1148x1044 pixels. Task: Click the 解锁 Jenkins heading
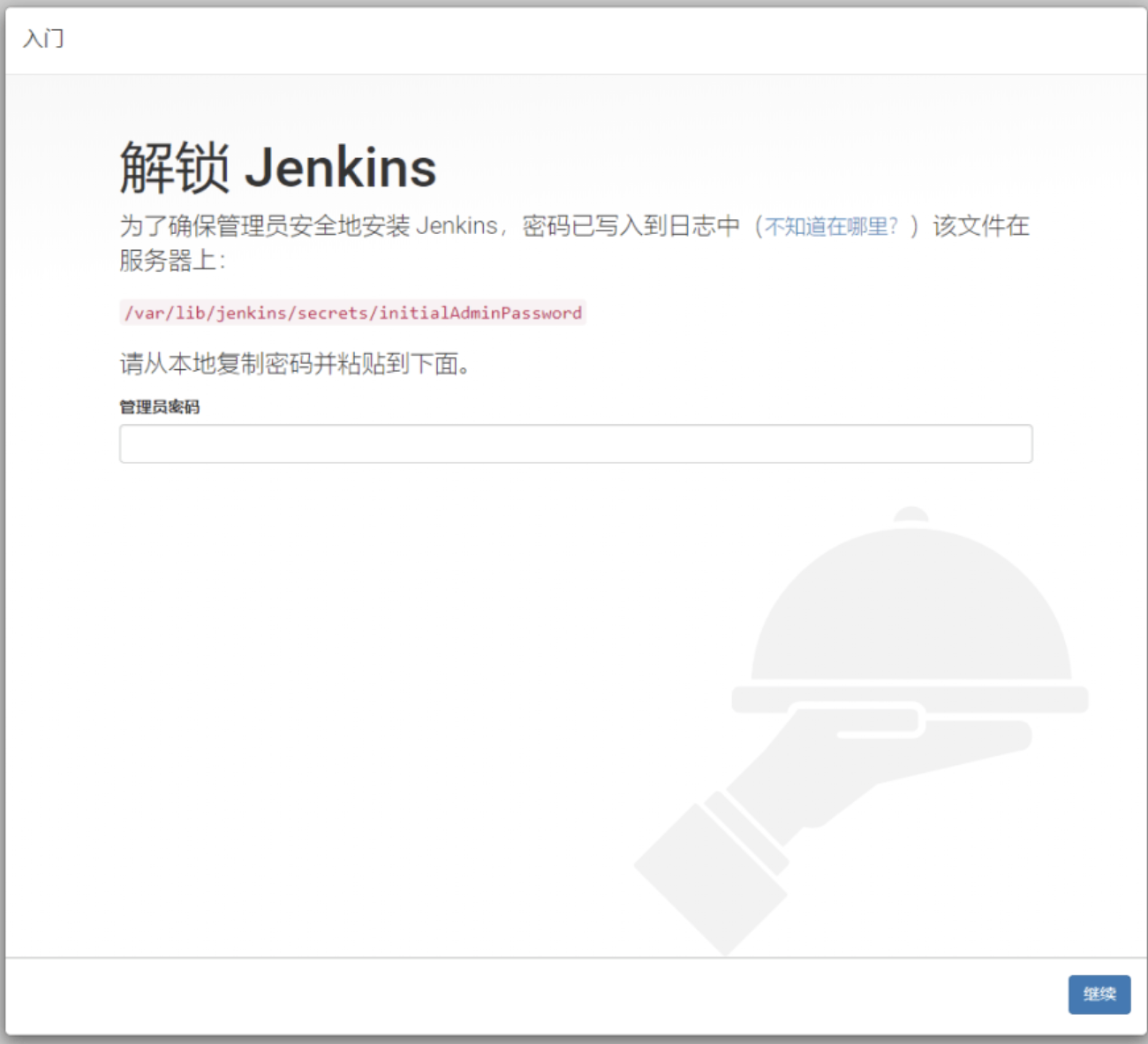[278, 168]
